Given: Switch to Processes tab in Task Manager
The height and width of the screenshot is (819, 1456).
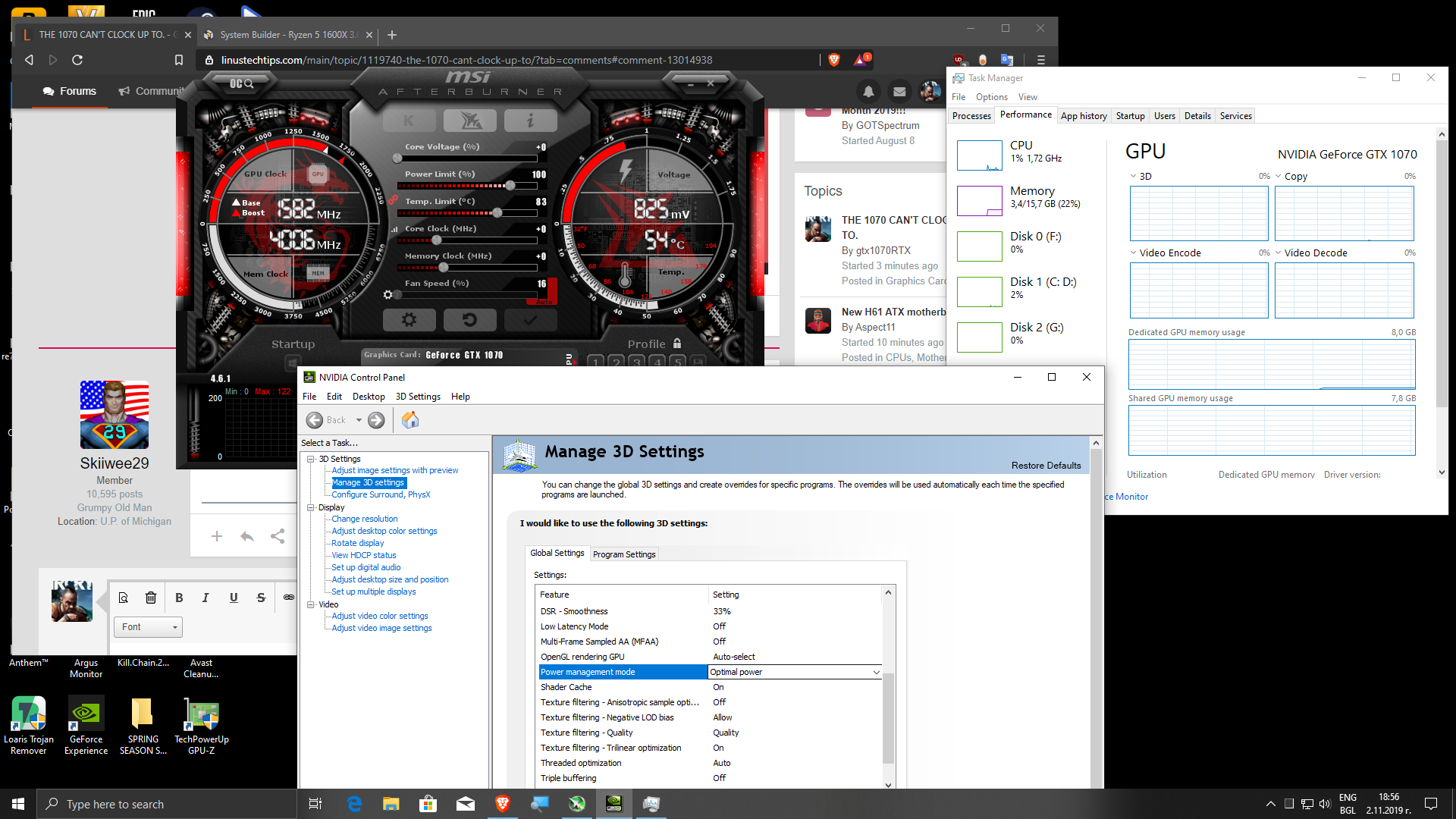Looking at the screenshot, I should pos(971,116).
